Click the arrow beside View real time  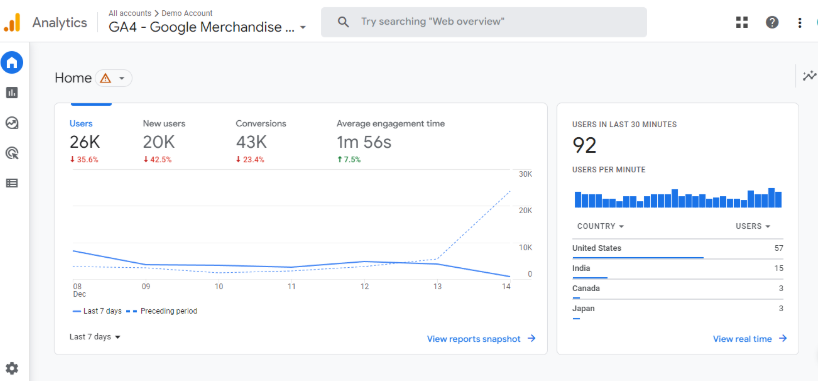783,338
